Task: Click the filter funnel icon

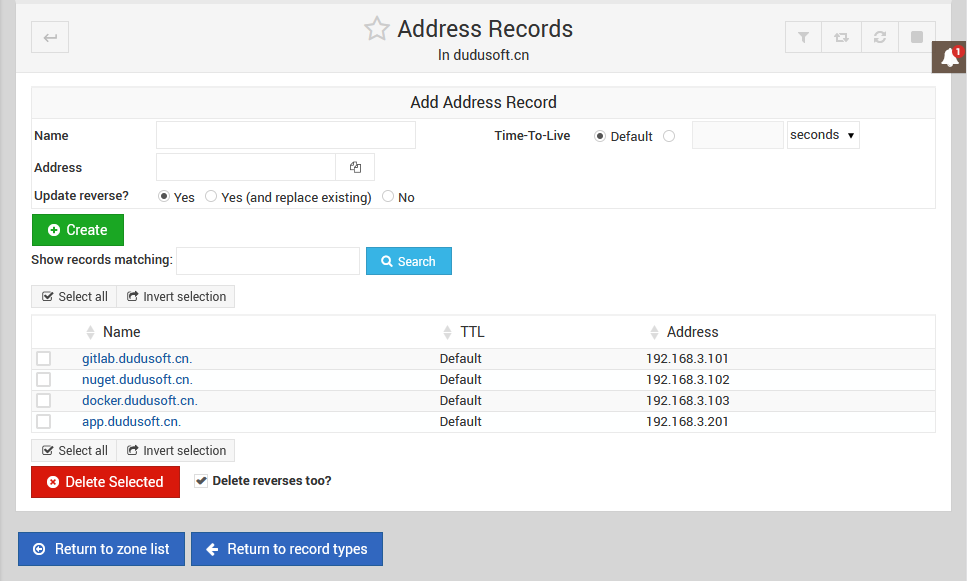Action: point(803,38)
